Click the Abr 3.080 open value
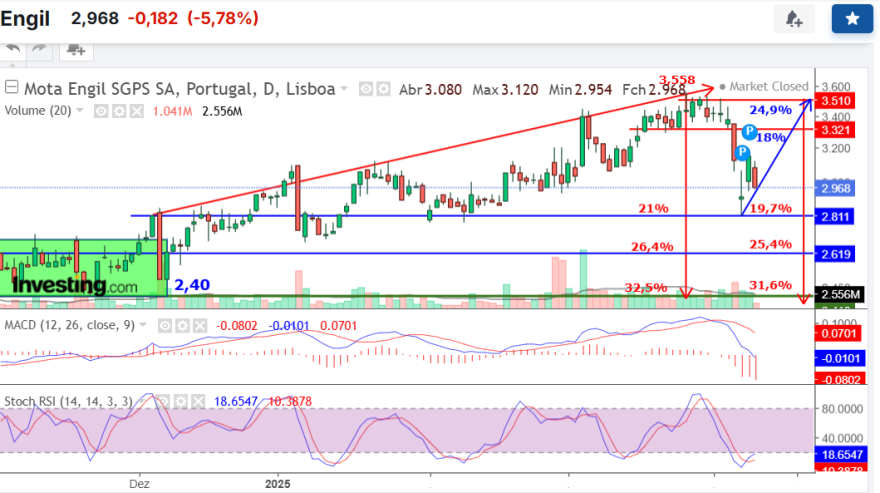Image resolution: width=880 pixels, height=493 pixels. coord(430,89)
